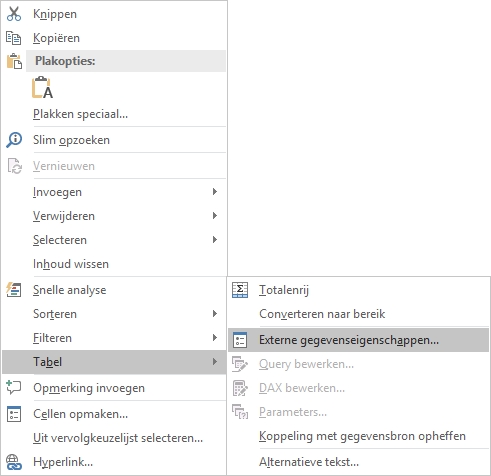Expand the Verwijderen submenu arrow
491x476 pixels.
tap(215, 216)
